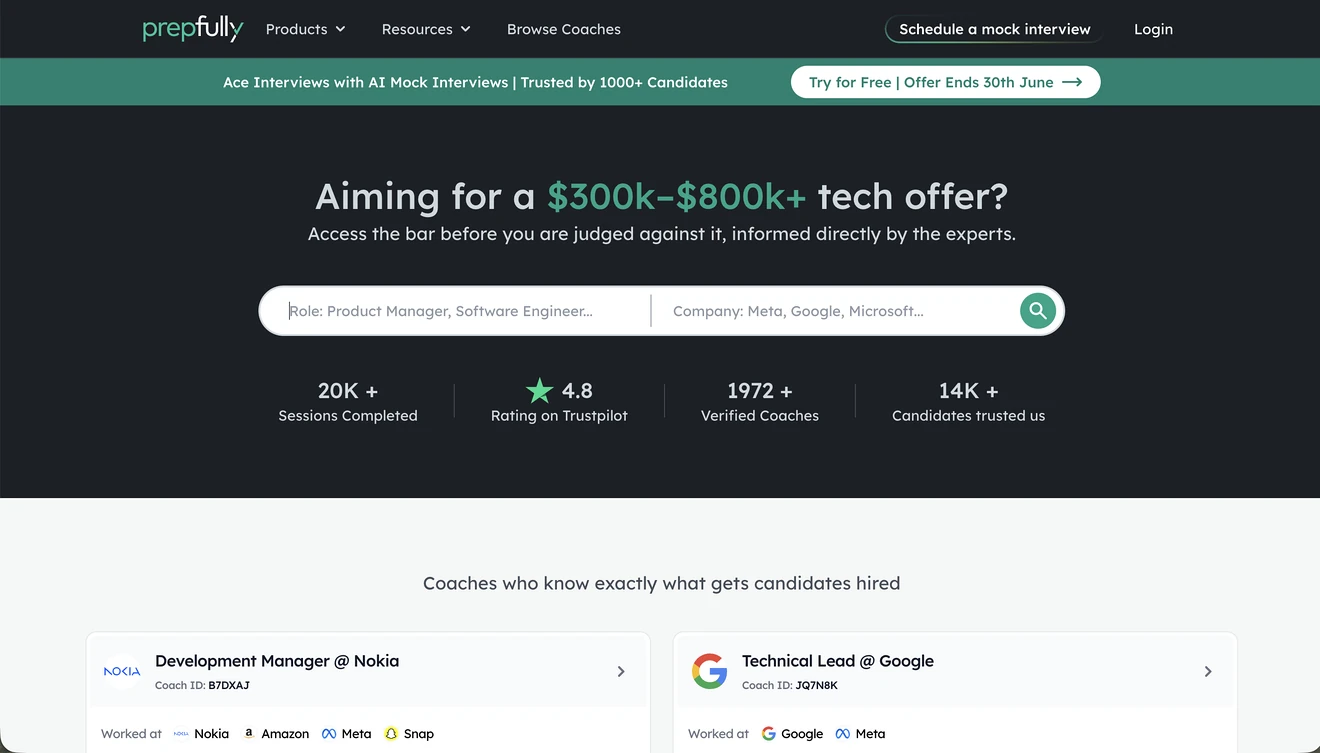Click the Nokia logo on Development Manager card

(122, 671)
